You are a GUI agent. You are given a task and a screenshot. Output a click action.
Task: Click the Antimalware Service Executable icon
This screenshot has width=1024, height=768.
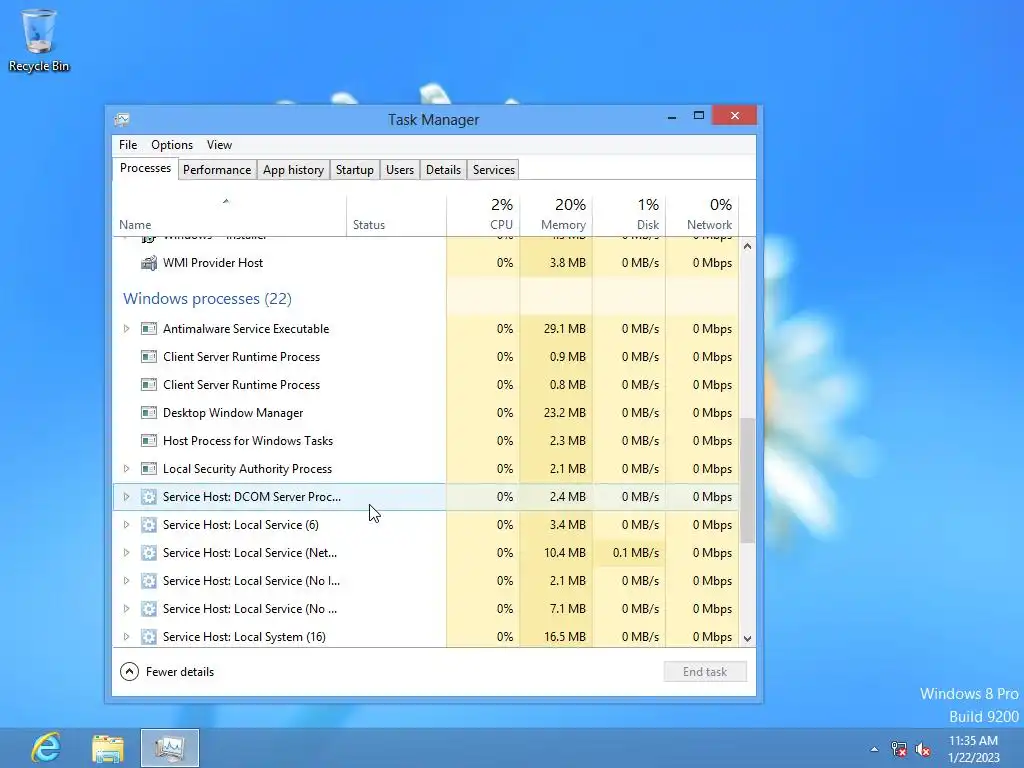click(149, 328)
